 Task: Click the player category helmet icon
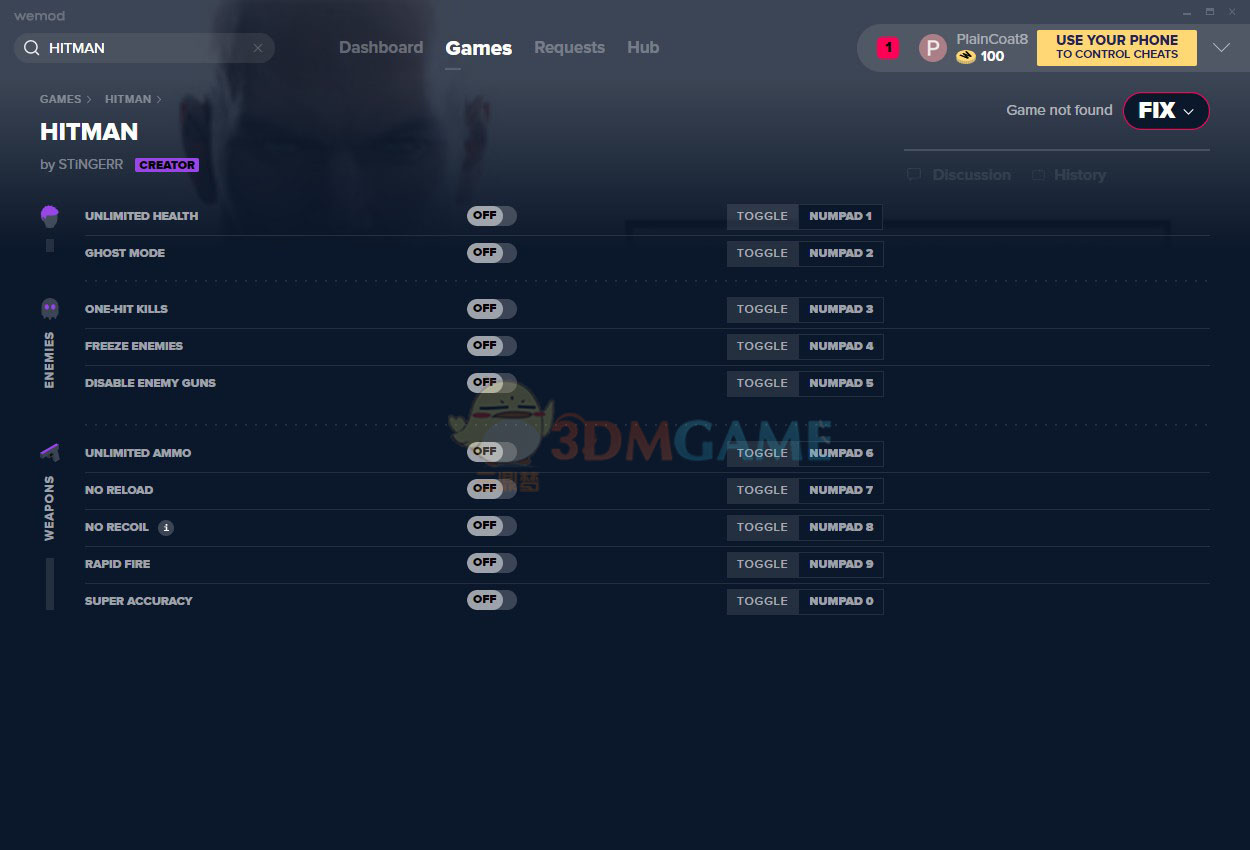coord(50,215)
